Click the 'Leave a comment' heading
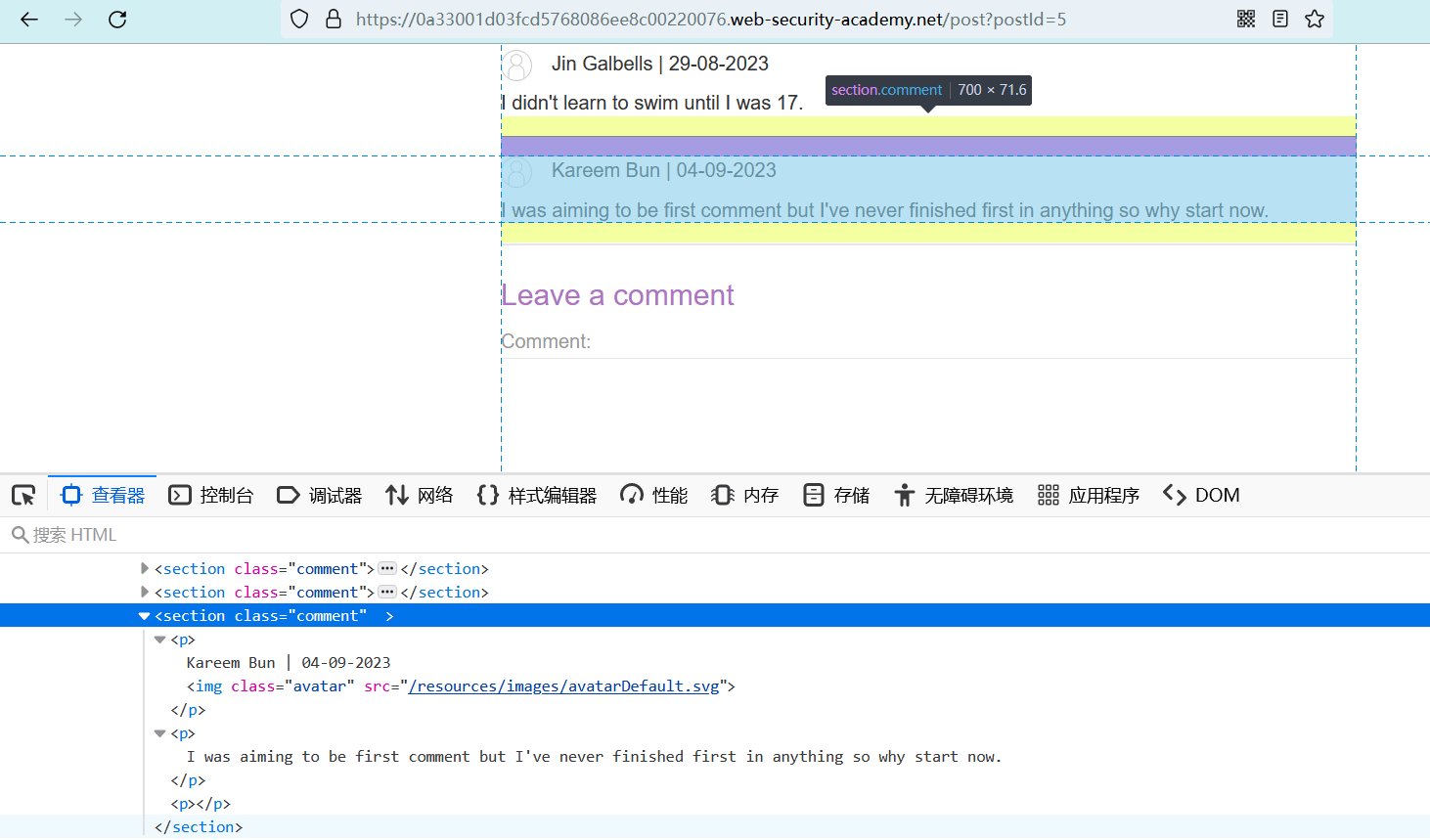The width and height of the screenshot is (1430, 840). point(617,295)
